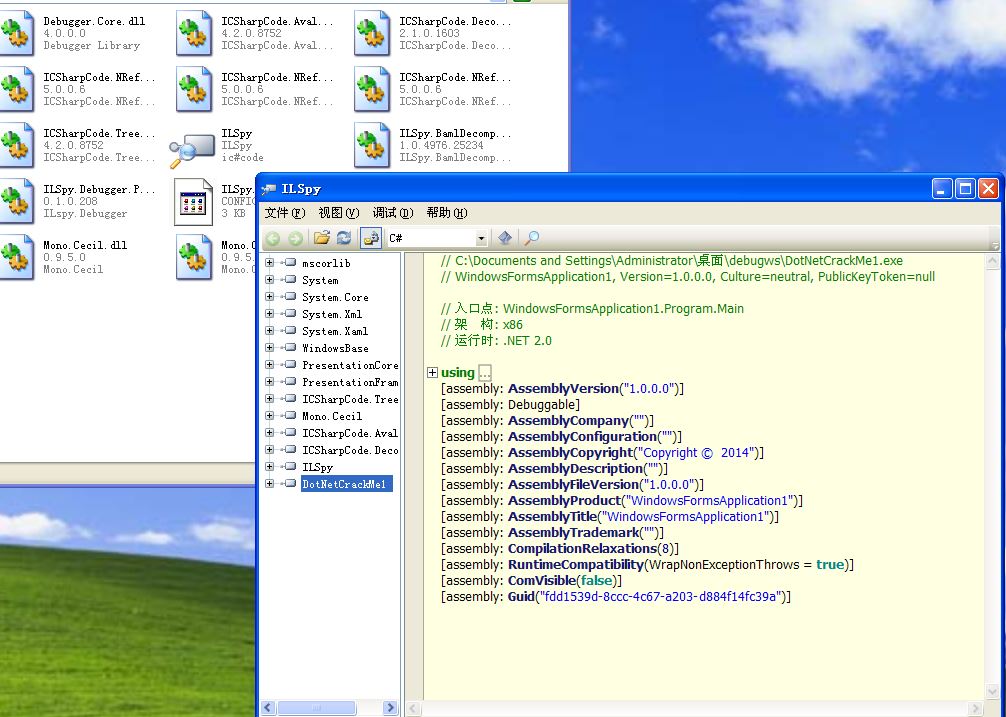Image resolution: width=1006 pixels, height=717 pixels.
Task: Select the ILSpy executable icon in Explorer
Action: pos(192,149)
